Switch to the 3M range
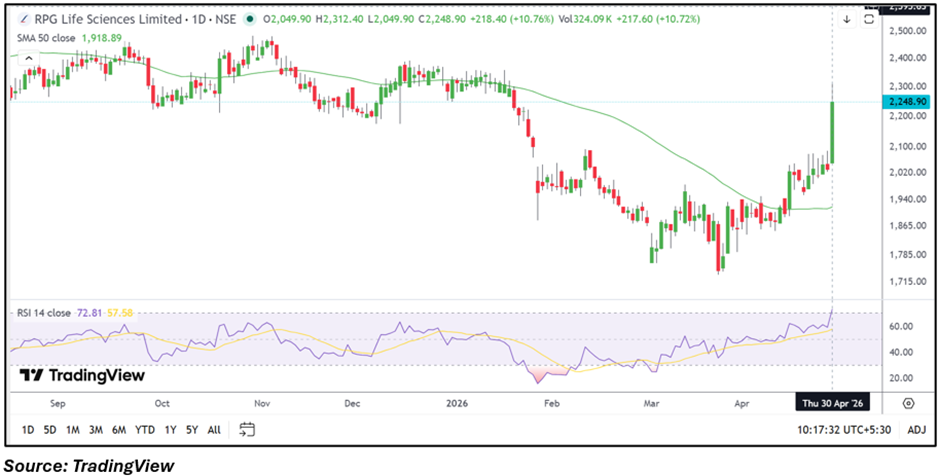 96,430
